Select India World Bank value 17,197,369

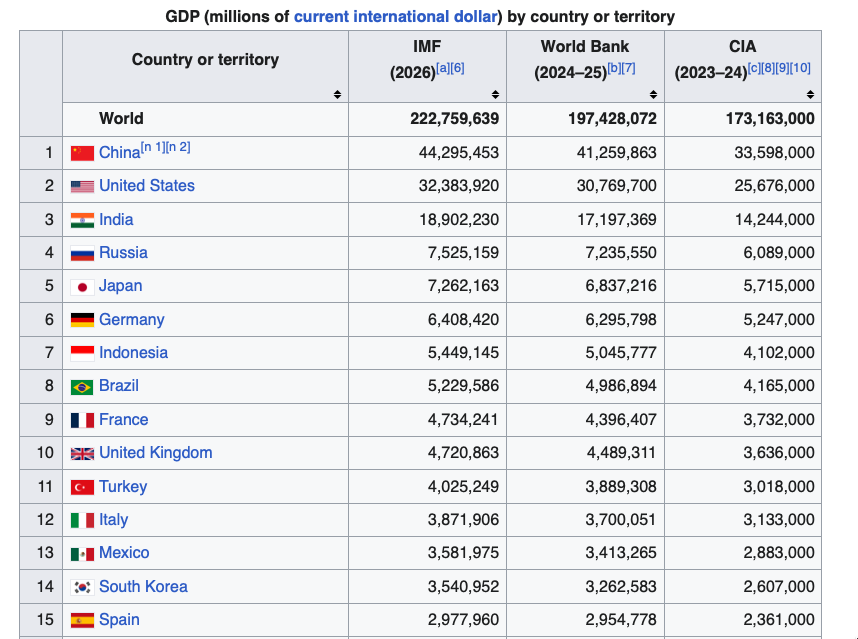(617, 219)
